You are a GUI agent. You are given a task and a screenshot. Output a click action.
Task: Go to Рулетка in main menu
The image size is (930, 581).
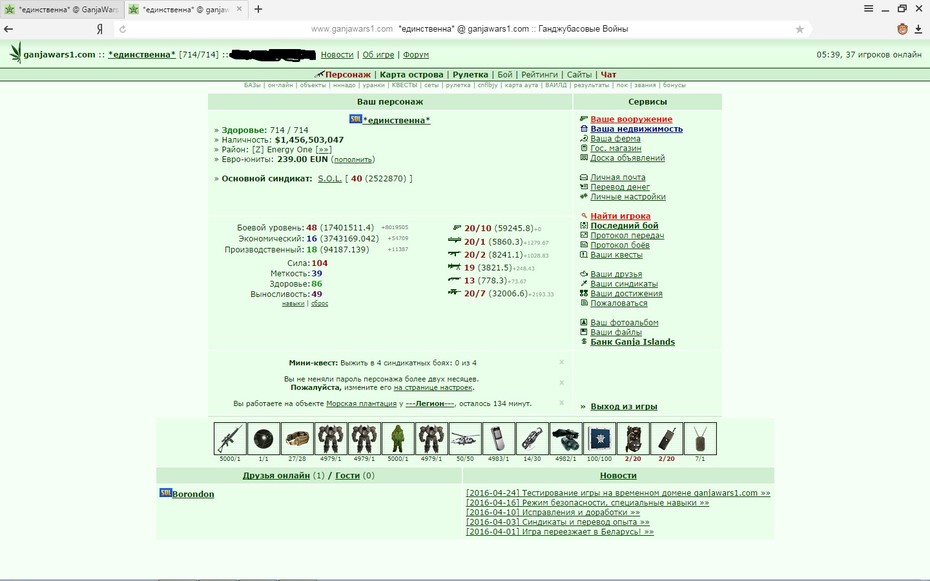click(x=470, y=75)
